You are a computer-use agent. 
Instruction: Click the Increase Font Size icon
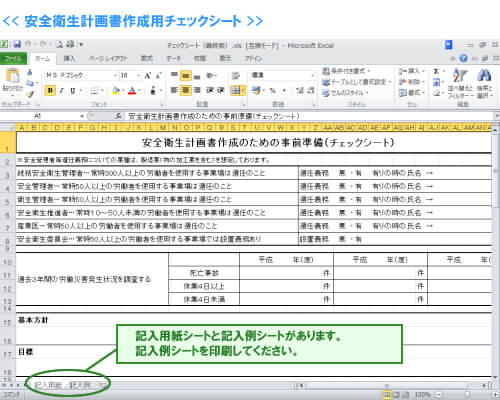(148, 76)
